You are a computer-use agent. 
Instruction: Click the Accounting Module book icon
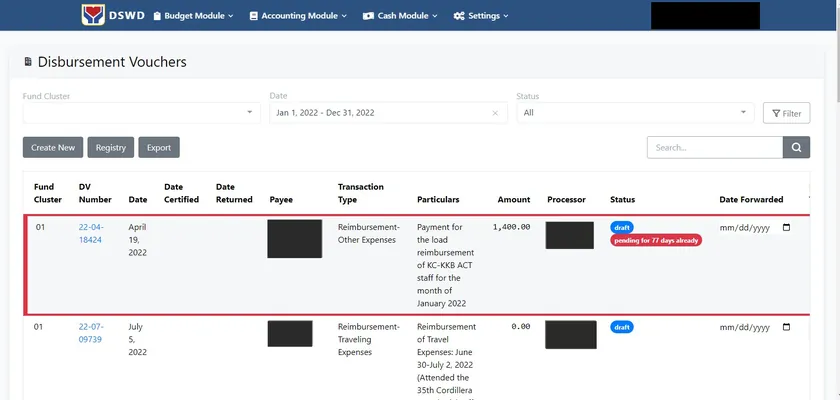pos(254,16)
